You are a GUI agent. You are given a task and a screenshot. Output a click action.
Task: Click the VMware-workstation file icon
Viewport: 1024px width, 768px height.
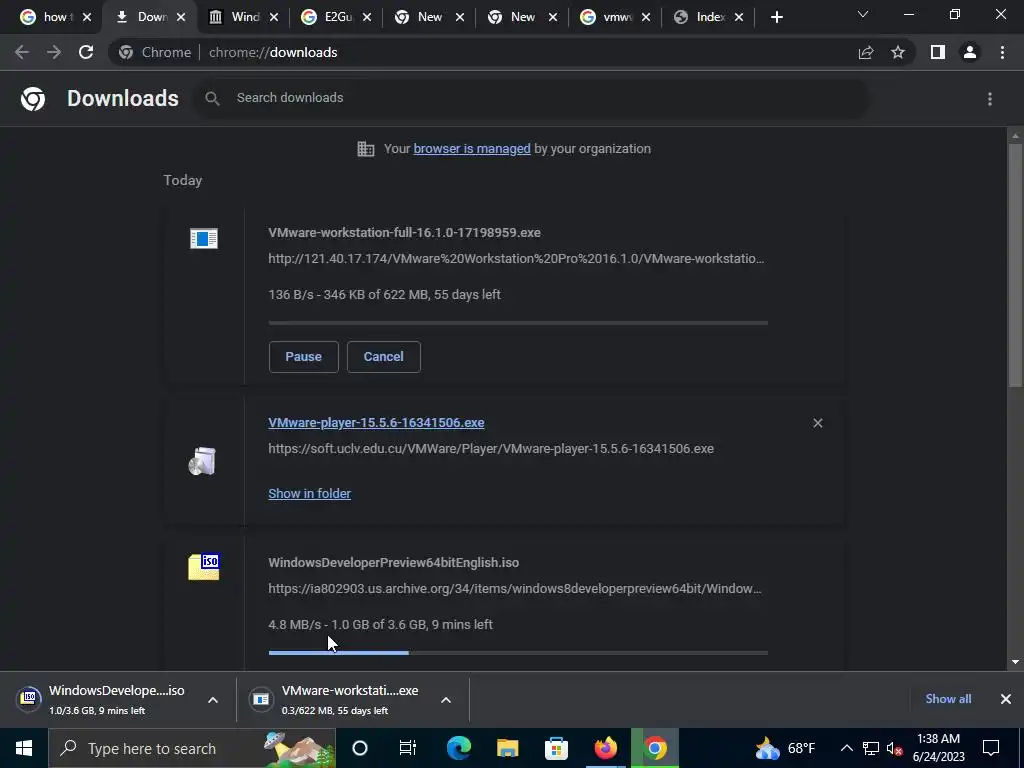coord(204,238)
